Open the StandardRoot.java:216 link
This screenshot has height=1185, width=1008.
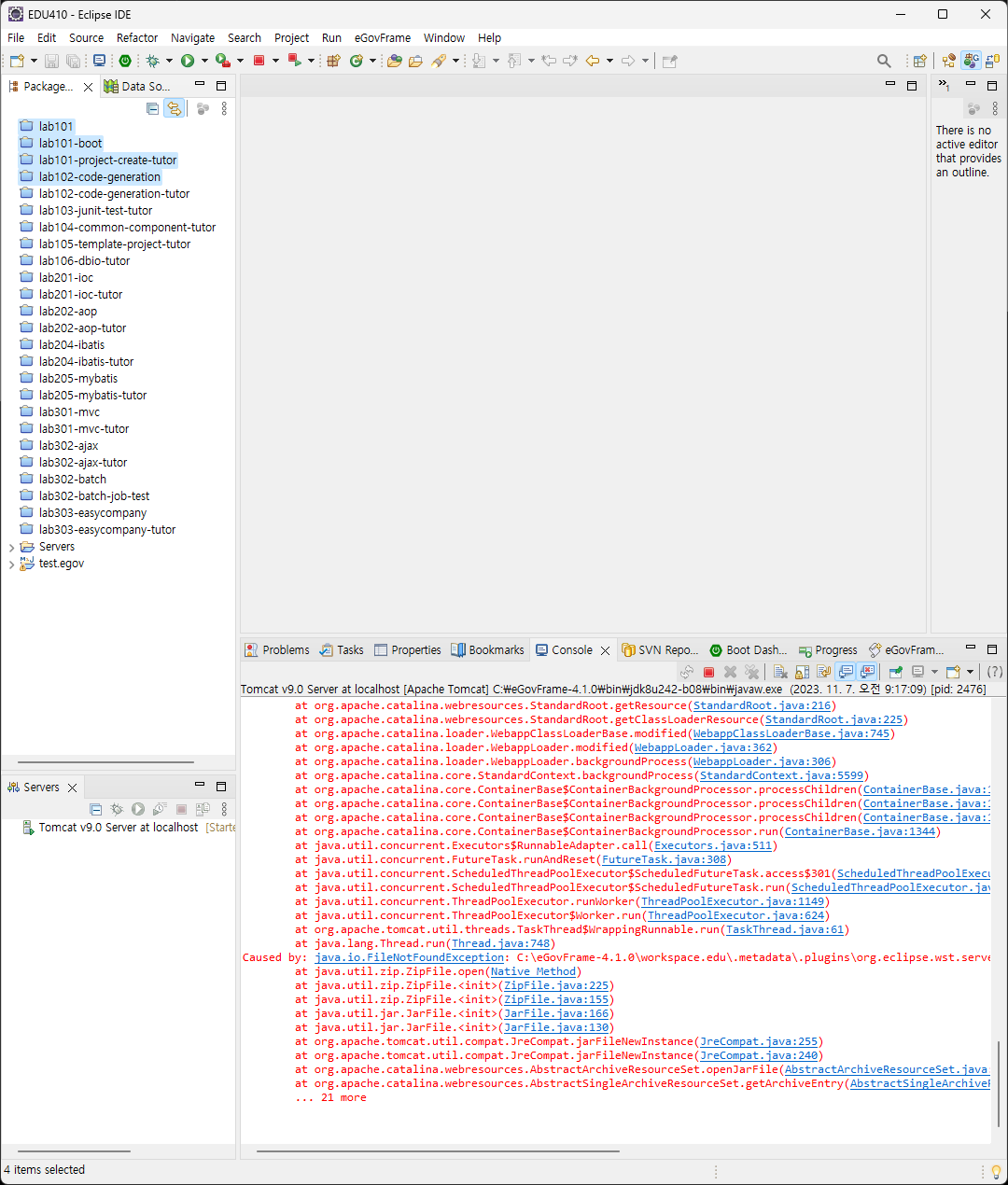pyautogui.click(x=762, y=705)
